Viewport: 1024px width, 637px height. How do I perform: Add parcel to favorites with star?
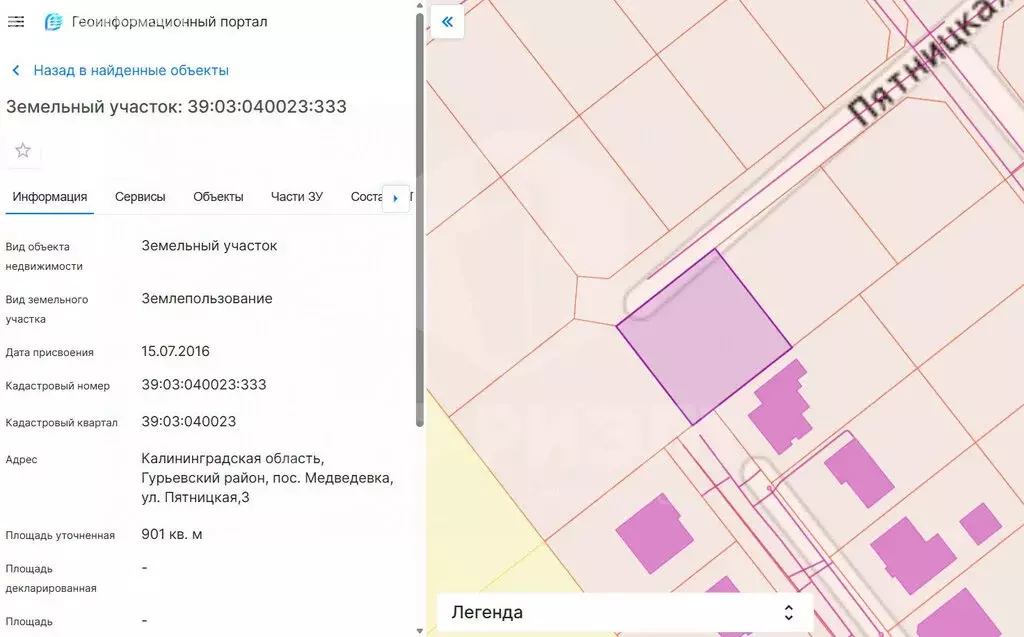click(x=23, y=151)
